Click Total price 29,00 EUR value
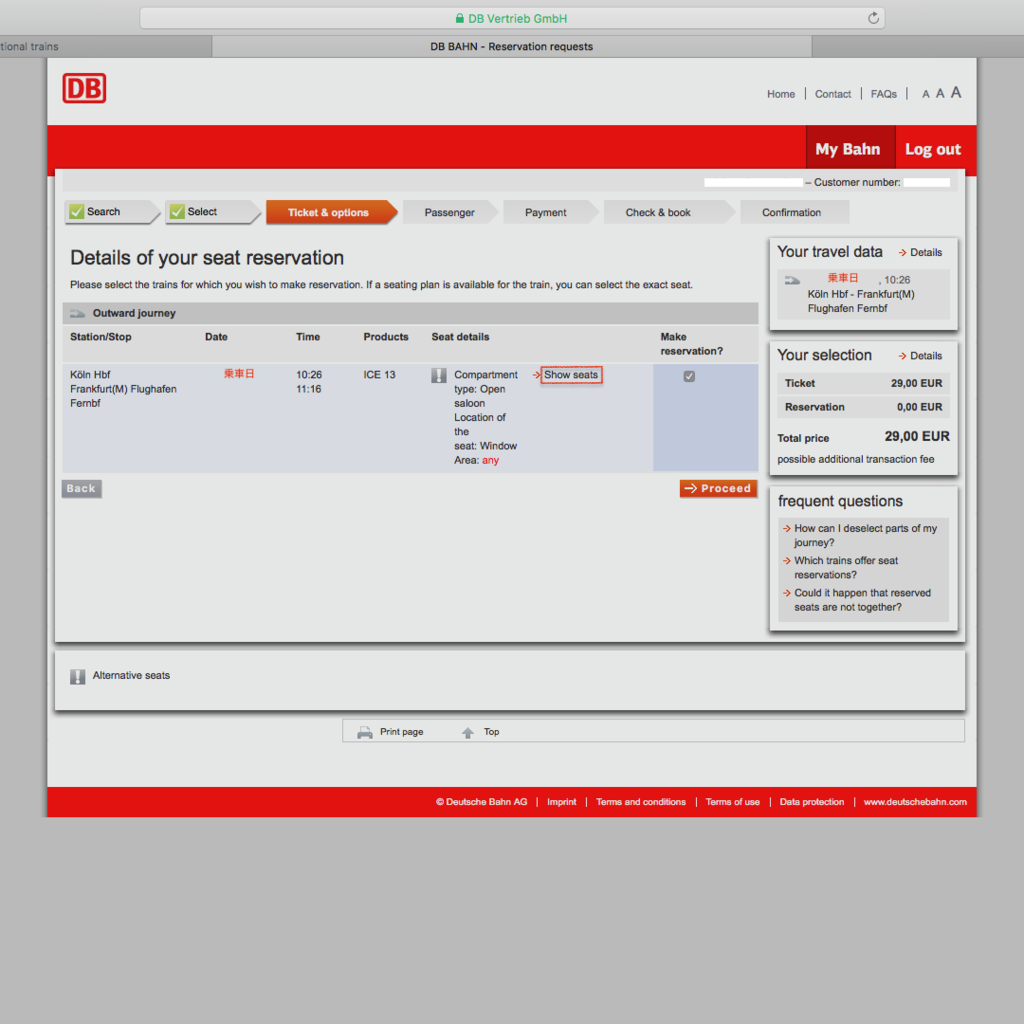1024x1024 pixels. pos(917,437)
